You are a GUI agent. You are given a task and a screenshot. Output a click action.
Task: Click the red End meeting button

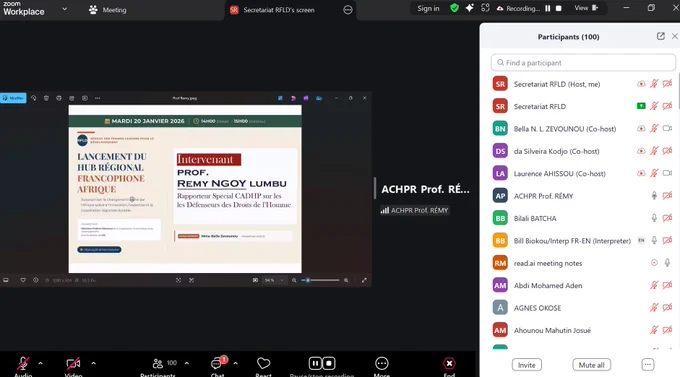(x=449, y=366)
